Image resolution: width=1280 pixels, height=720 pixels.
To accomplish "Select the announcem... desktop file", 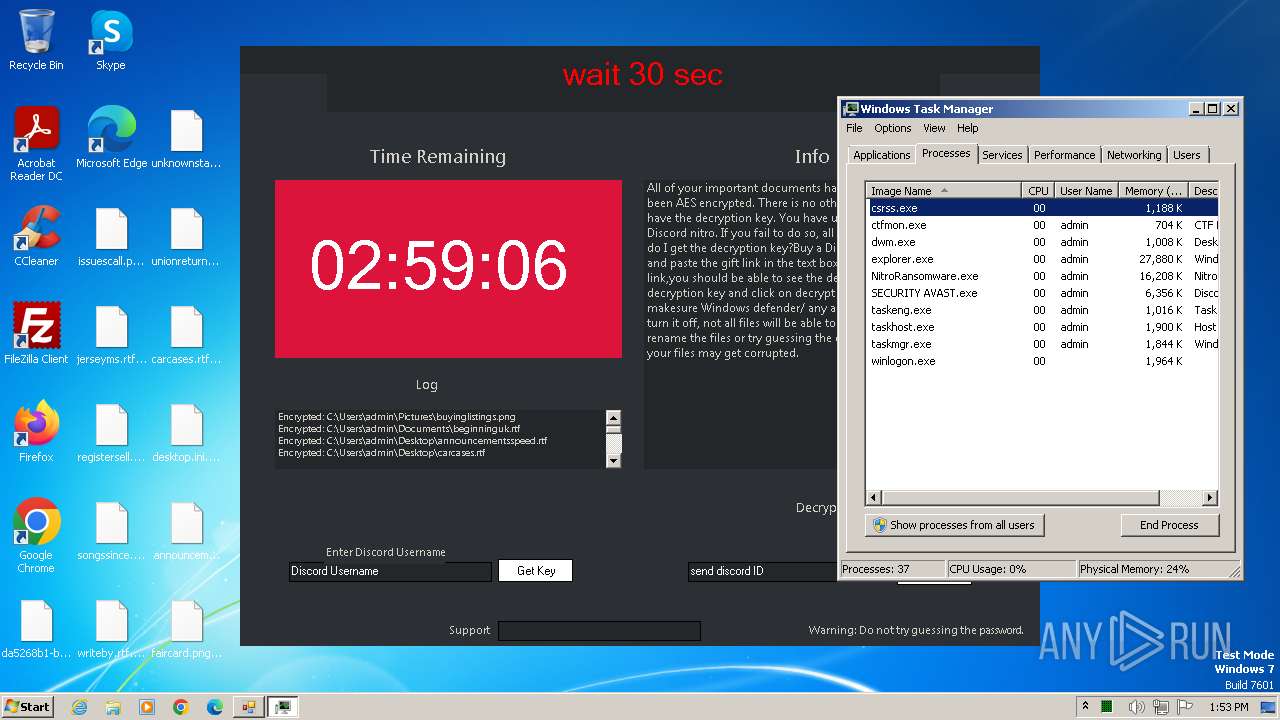I will [x=186, y=530].
